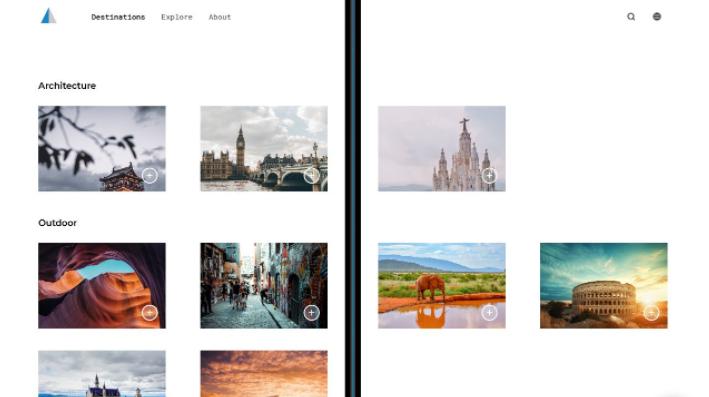Open the elephant at waterhole thumbnail
The image size is (709, 397).
pos(442,286)
